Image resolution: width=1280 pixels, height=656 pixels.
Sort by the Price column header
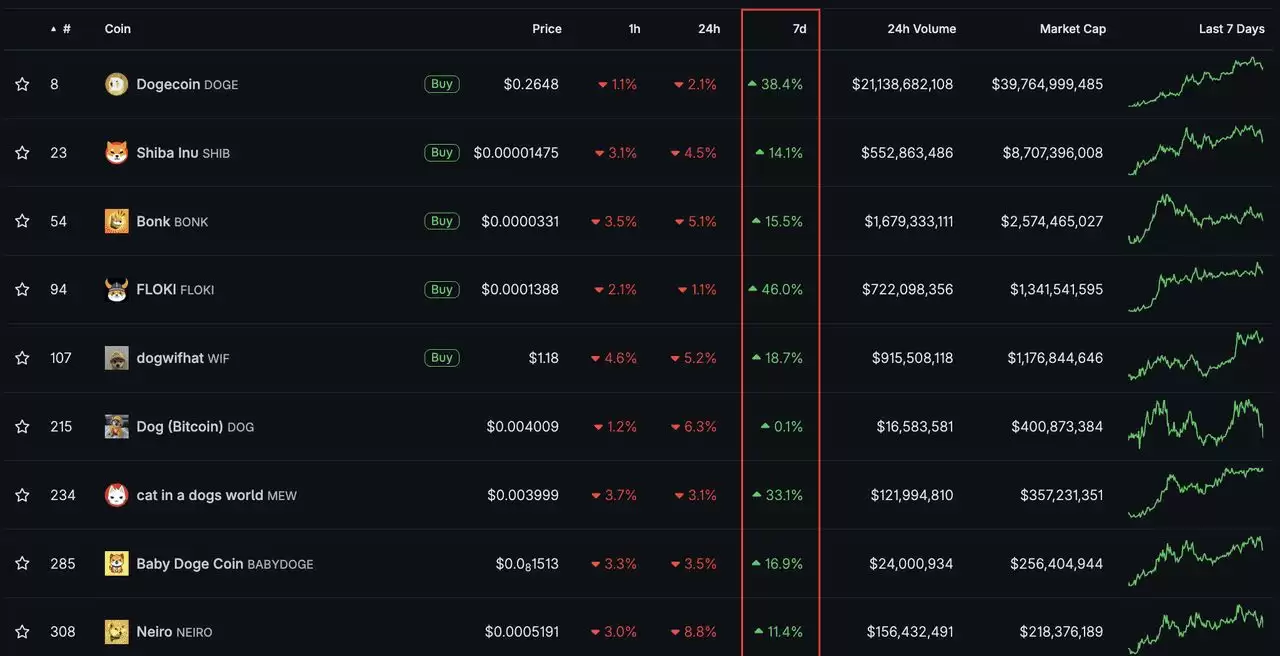coord(546,29)
